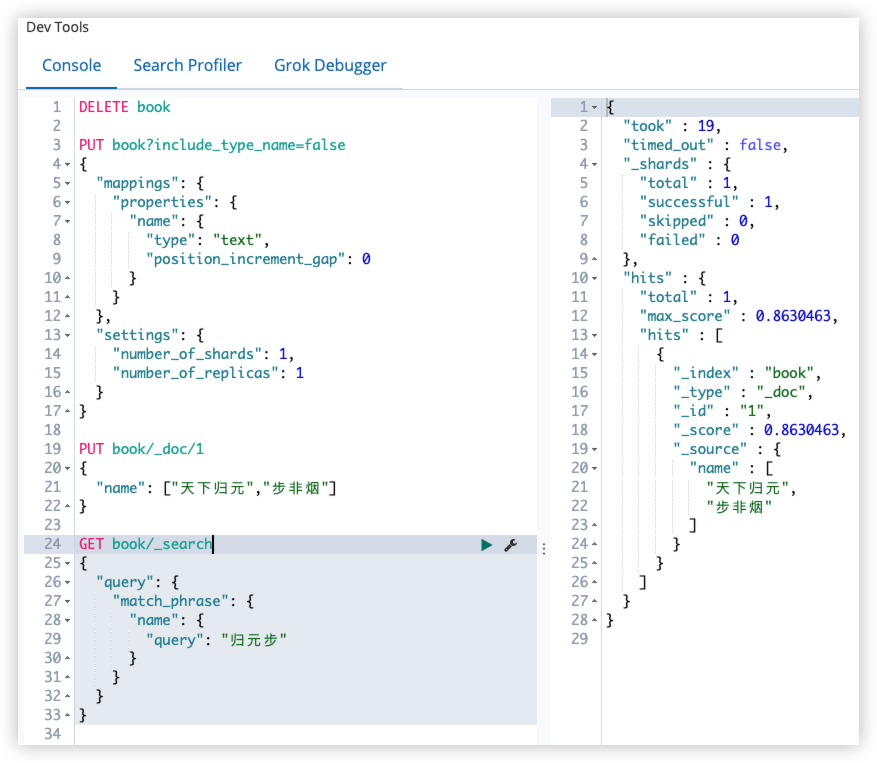Click "took" : 19 in response

[x=672, y=126]
